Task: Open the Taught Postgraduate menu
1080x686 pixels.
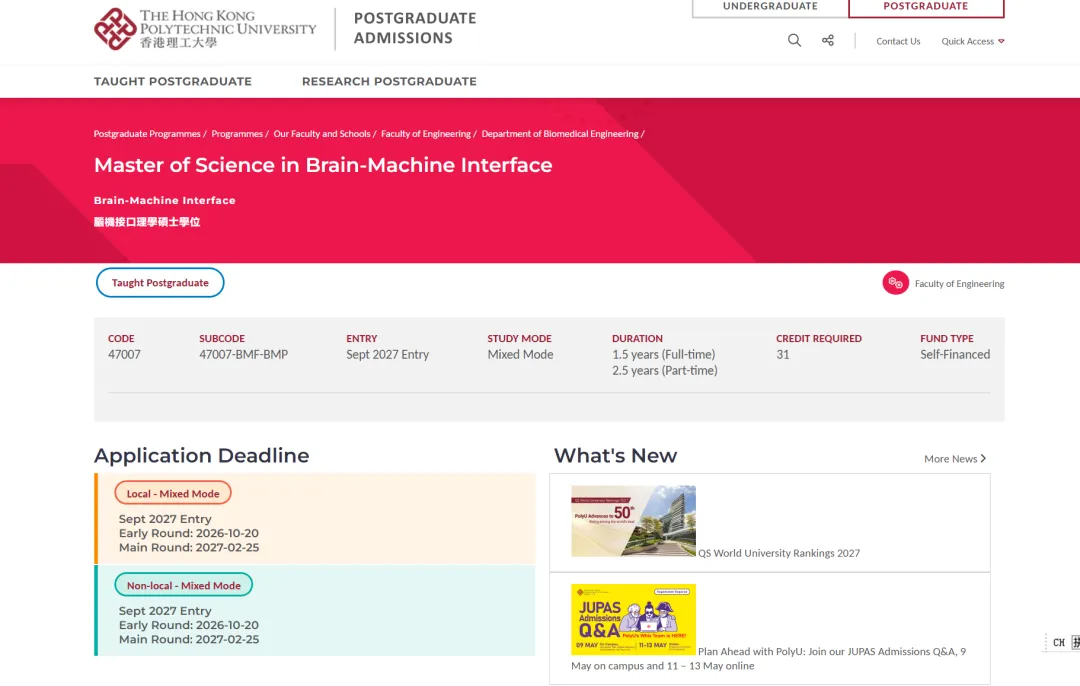Action: click(x=173, y=81)
